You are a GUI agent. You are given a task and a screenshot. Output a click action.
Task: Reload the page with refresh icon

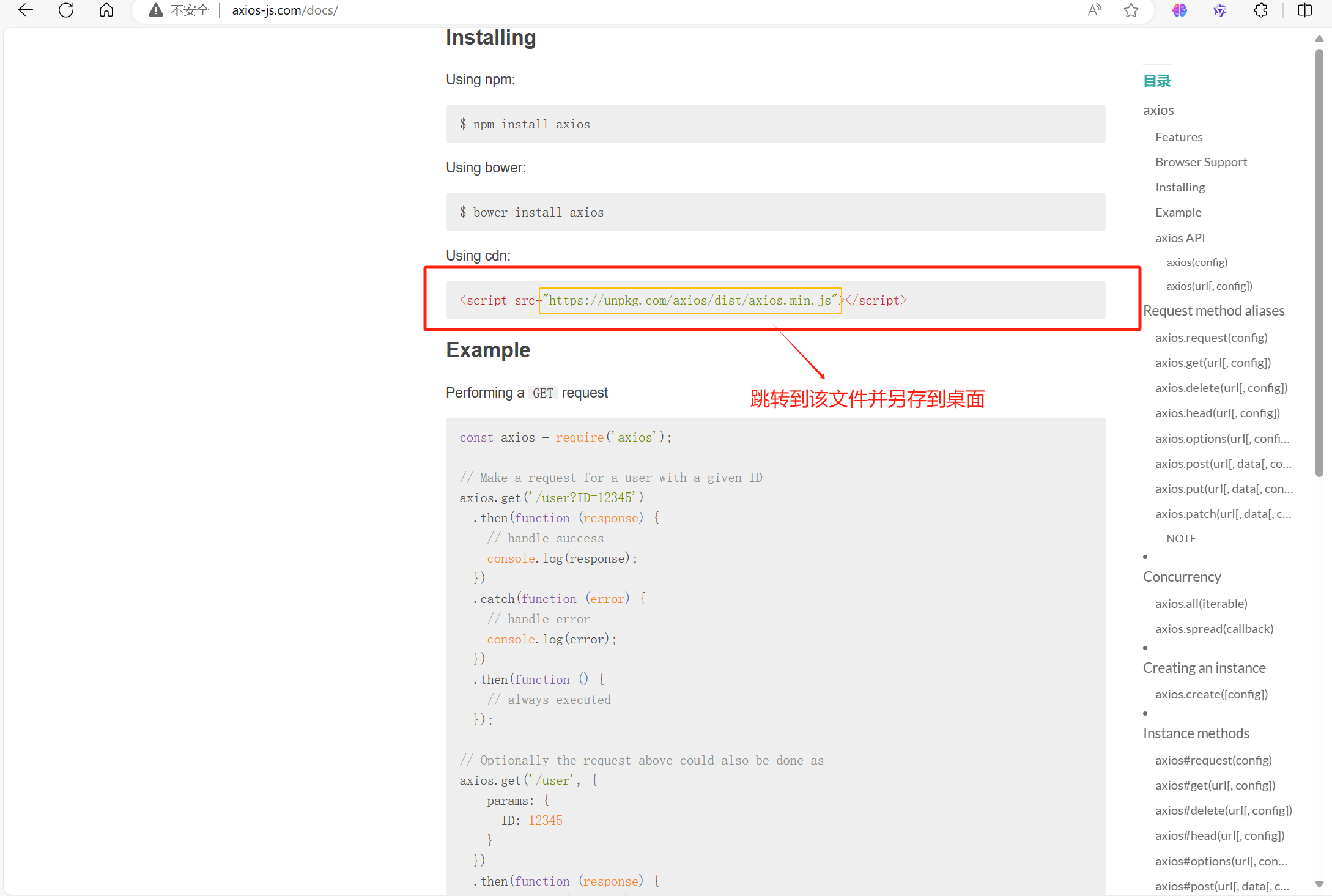[x=66, y=10]
